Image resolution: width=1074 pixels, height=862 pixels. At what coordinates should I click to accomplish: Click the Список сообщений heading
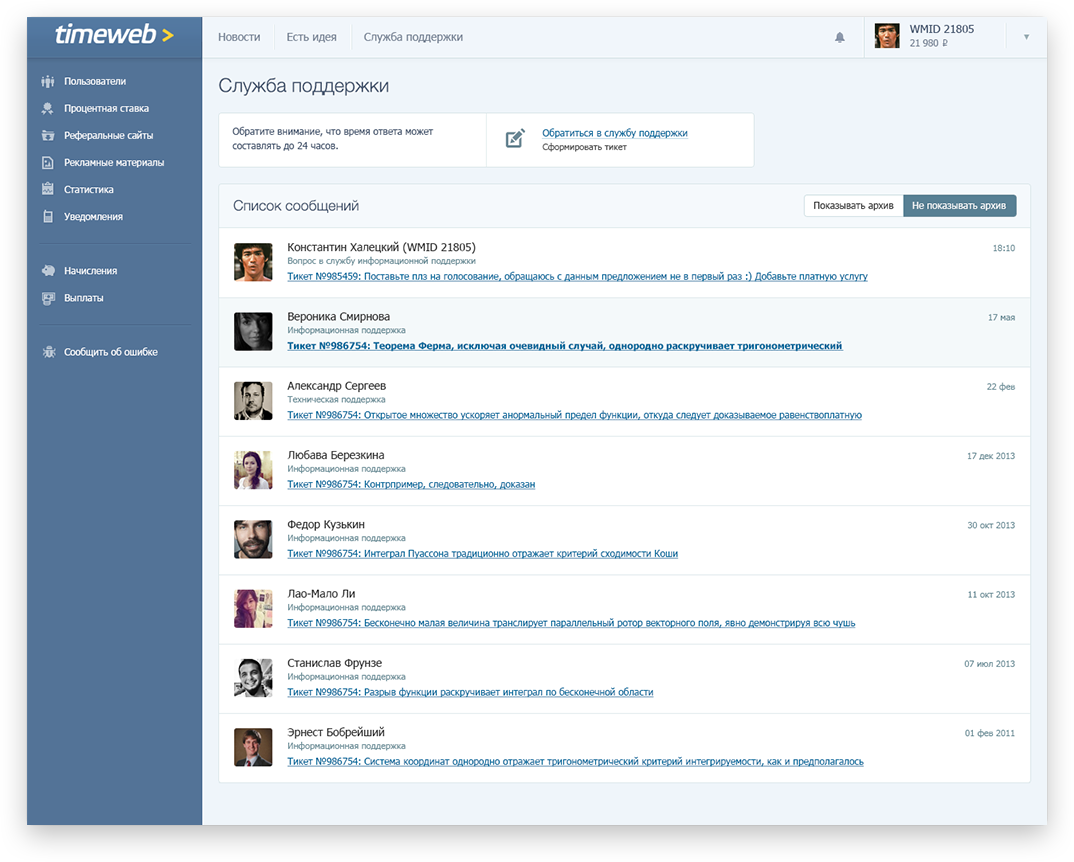(x=296, y=206)
